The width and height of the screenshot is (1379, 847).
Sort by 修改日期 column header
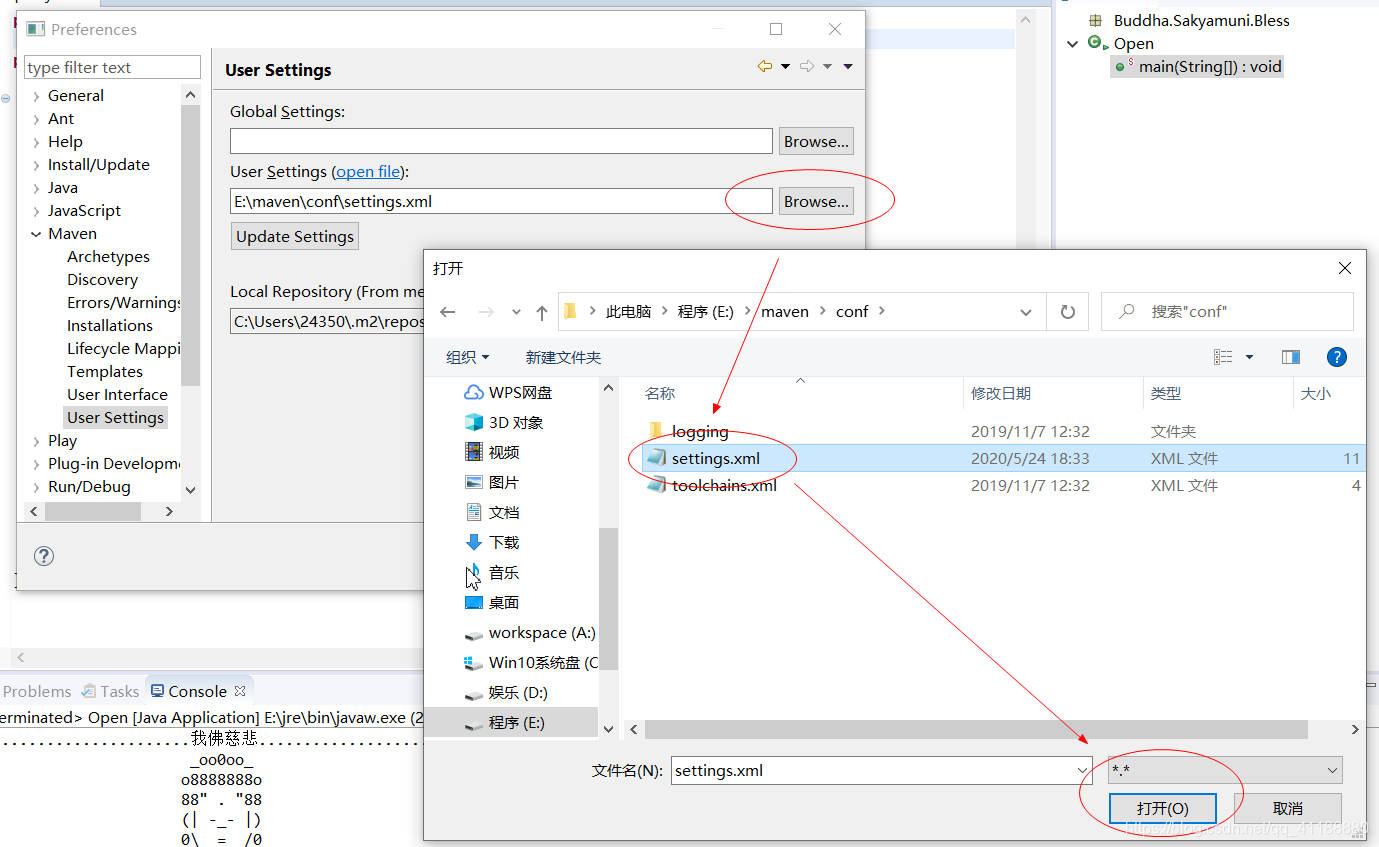click(x=1001, y=394)
